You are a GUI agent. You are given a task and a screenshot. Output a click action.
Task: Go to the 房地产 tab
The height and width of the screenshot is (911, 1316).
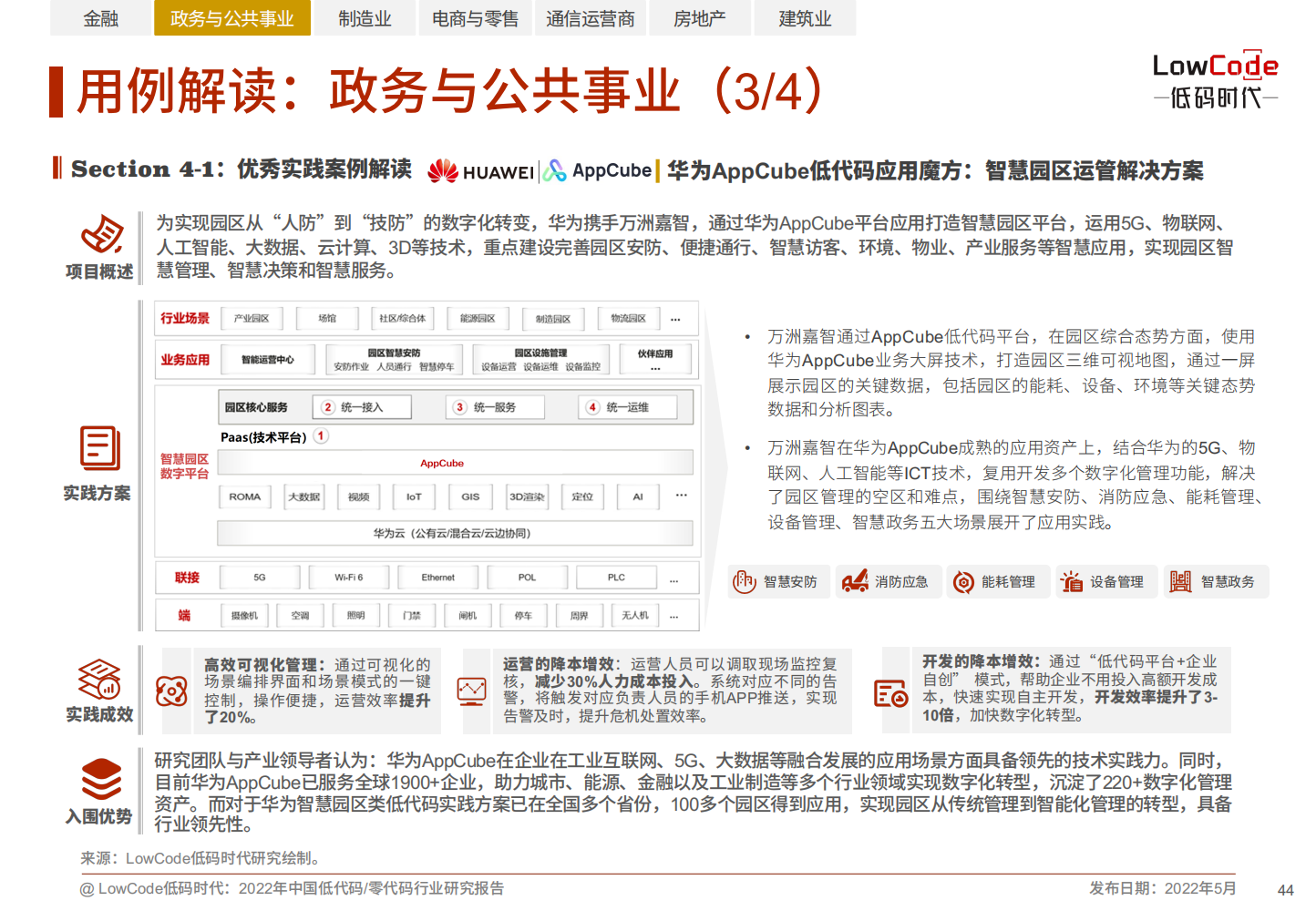point(699,18)
